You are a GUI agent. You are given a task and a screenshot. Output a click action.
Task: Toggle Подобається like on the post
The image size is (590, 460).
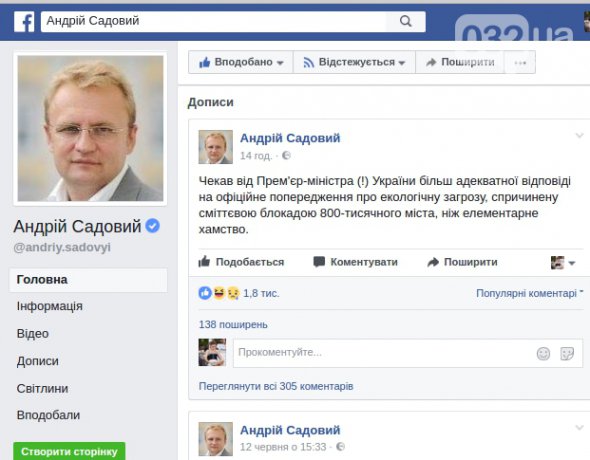[x=241, y=262]
